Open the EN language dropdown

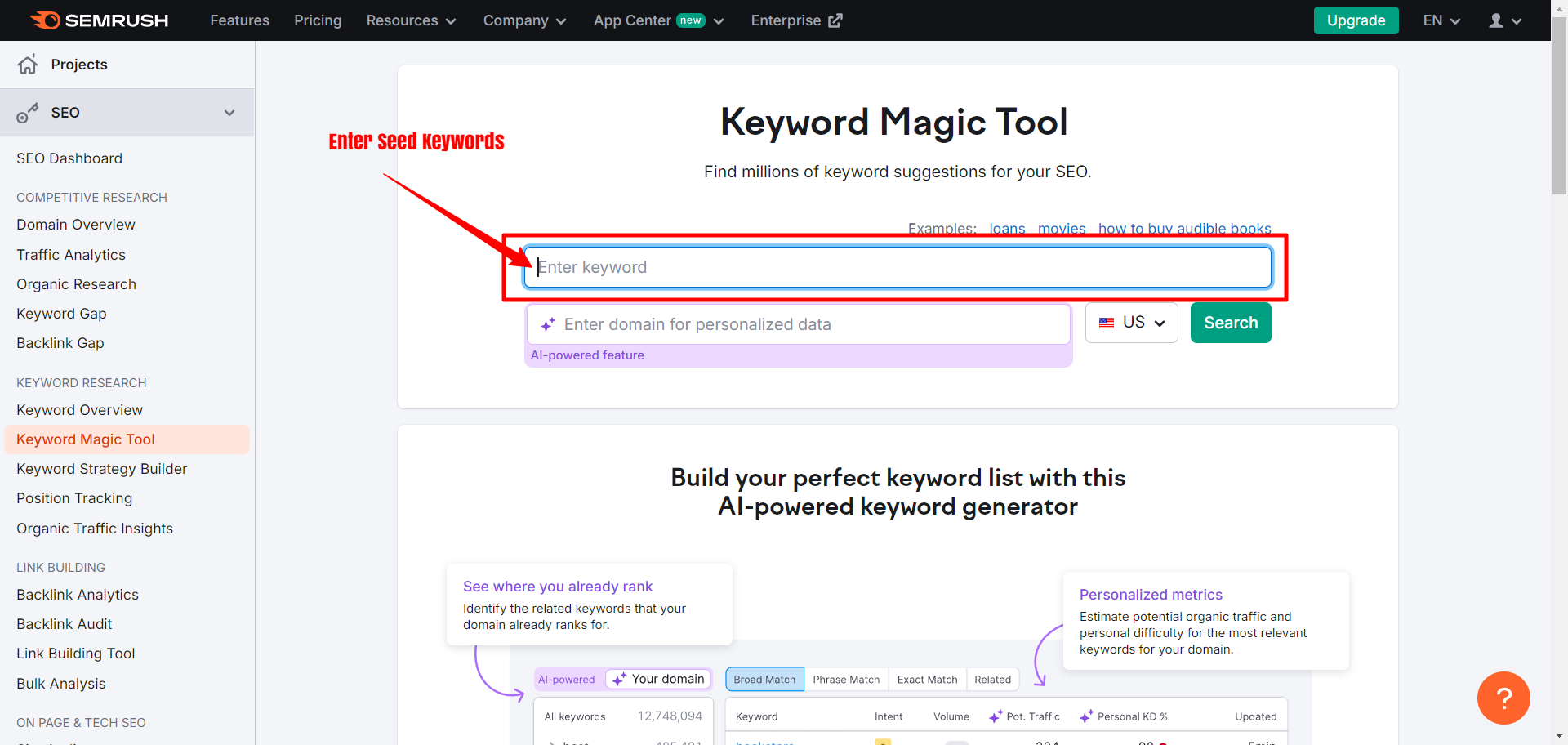[x=1441, y=20]
